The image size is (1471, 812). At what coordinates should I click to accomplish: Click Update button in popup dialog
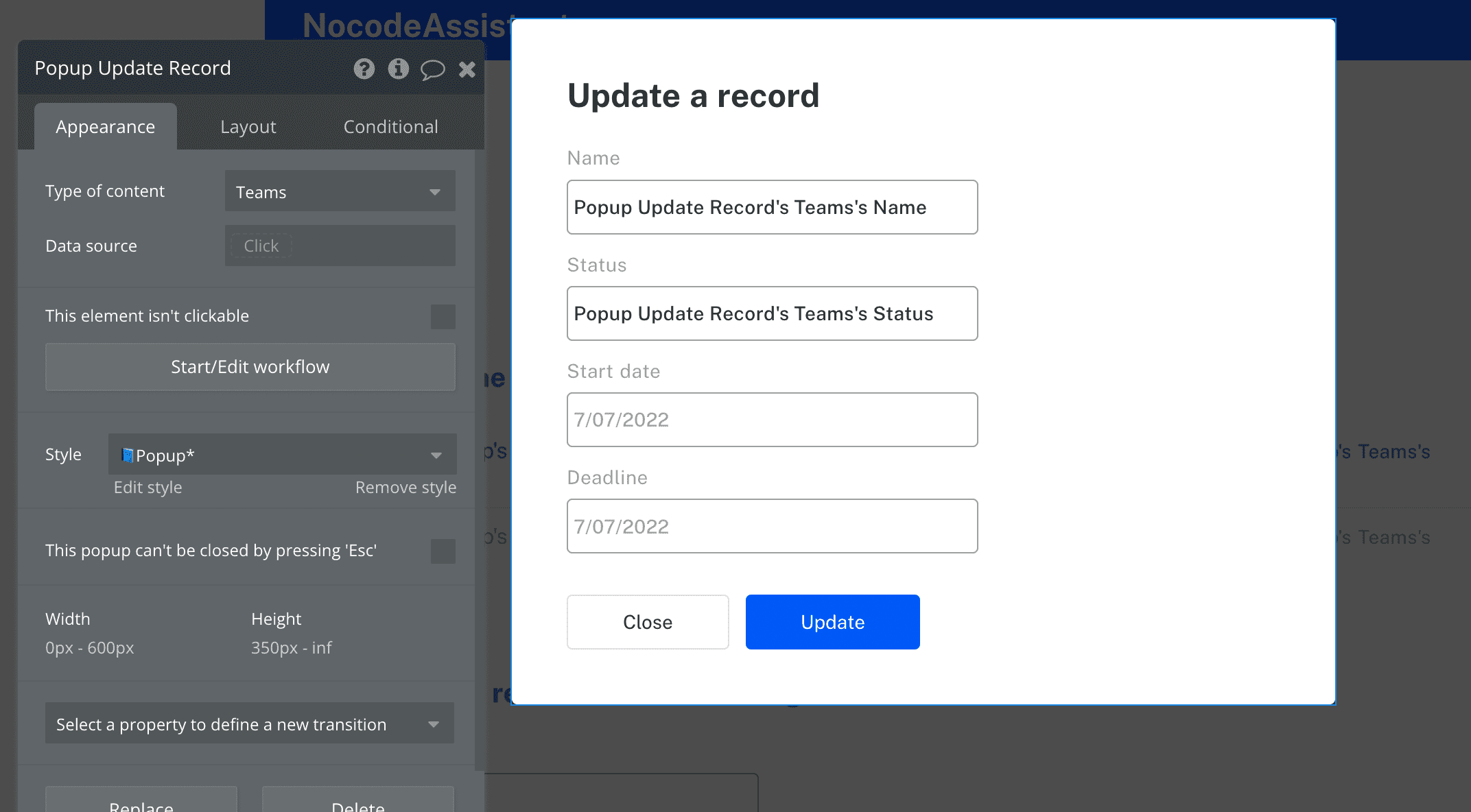click(x=833, y=622)
